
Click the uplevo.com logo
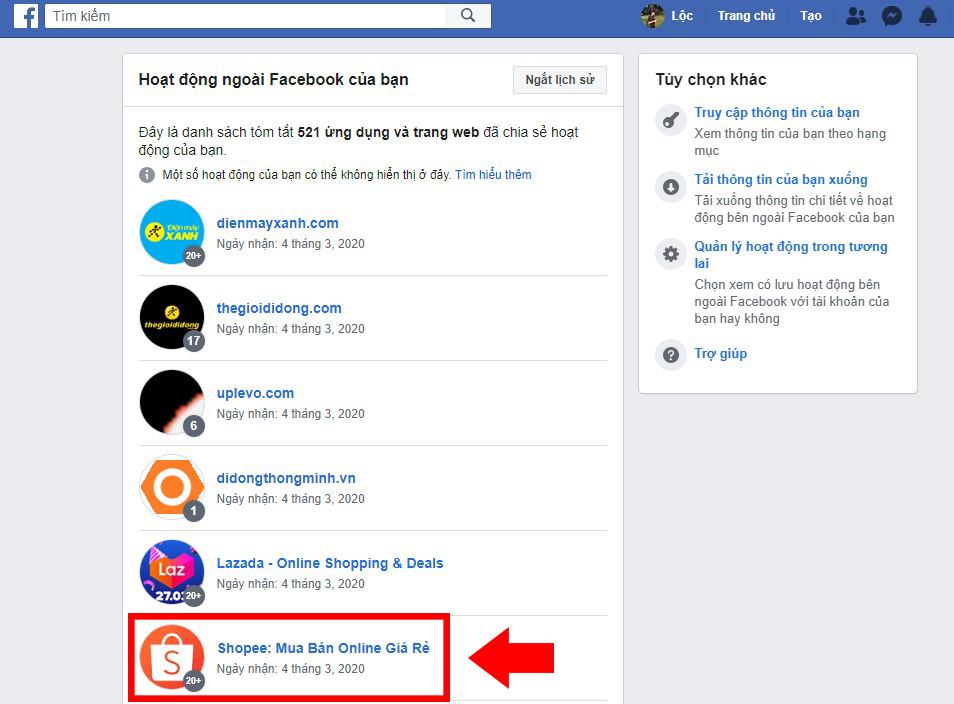[x=172, y=402]
